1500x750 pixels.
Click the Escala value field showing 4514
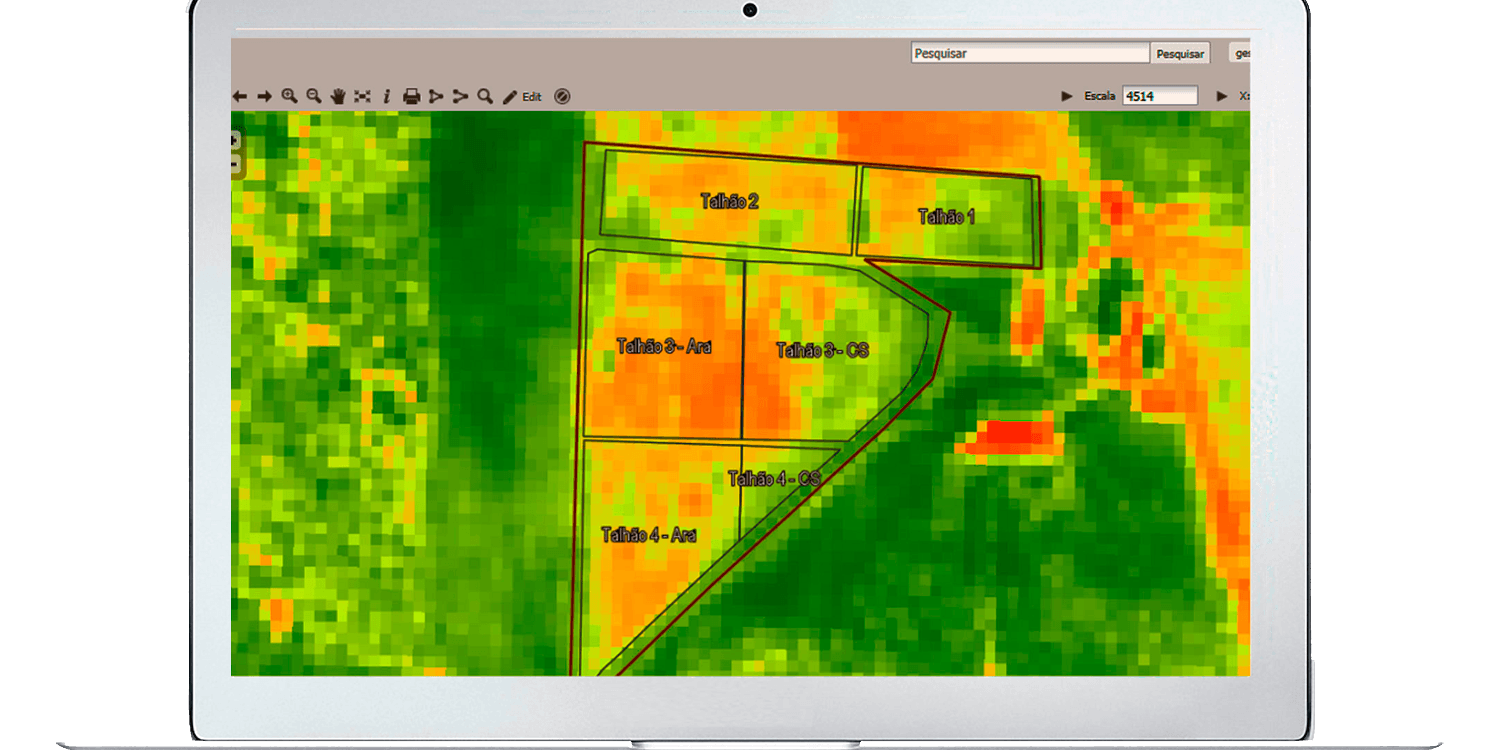[x=1159, y=96]
